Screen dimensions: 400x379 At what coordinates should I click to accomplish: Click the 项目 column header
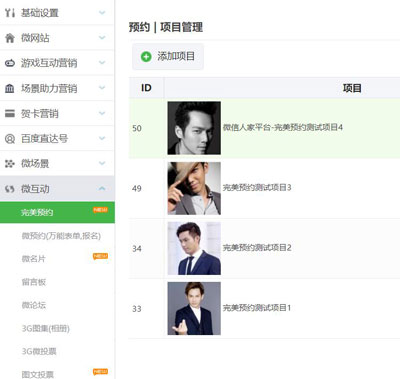(352, 88)
